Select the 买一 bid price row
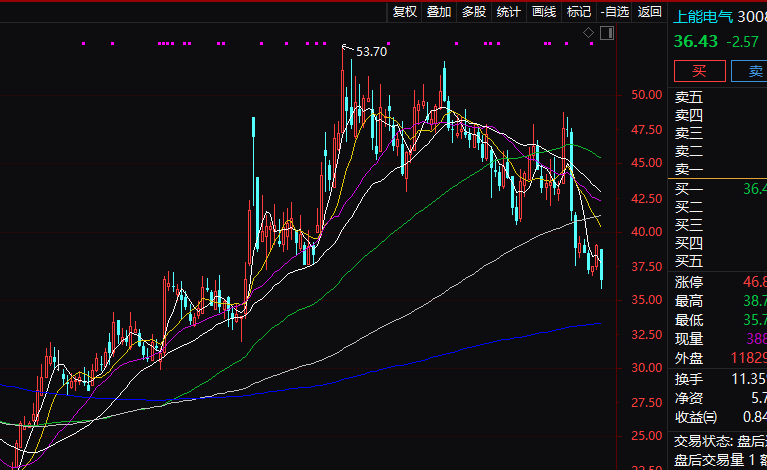This screenshot has height=470, width=767. click(x=689, y=189)
